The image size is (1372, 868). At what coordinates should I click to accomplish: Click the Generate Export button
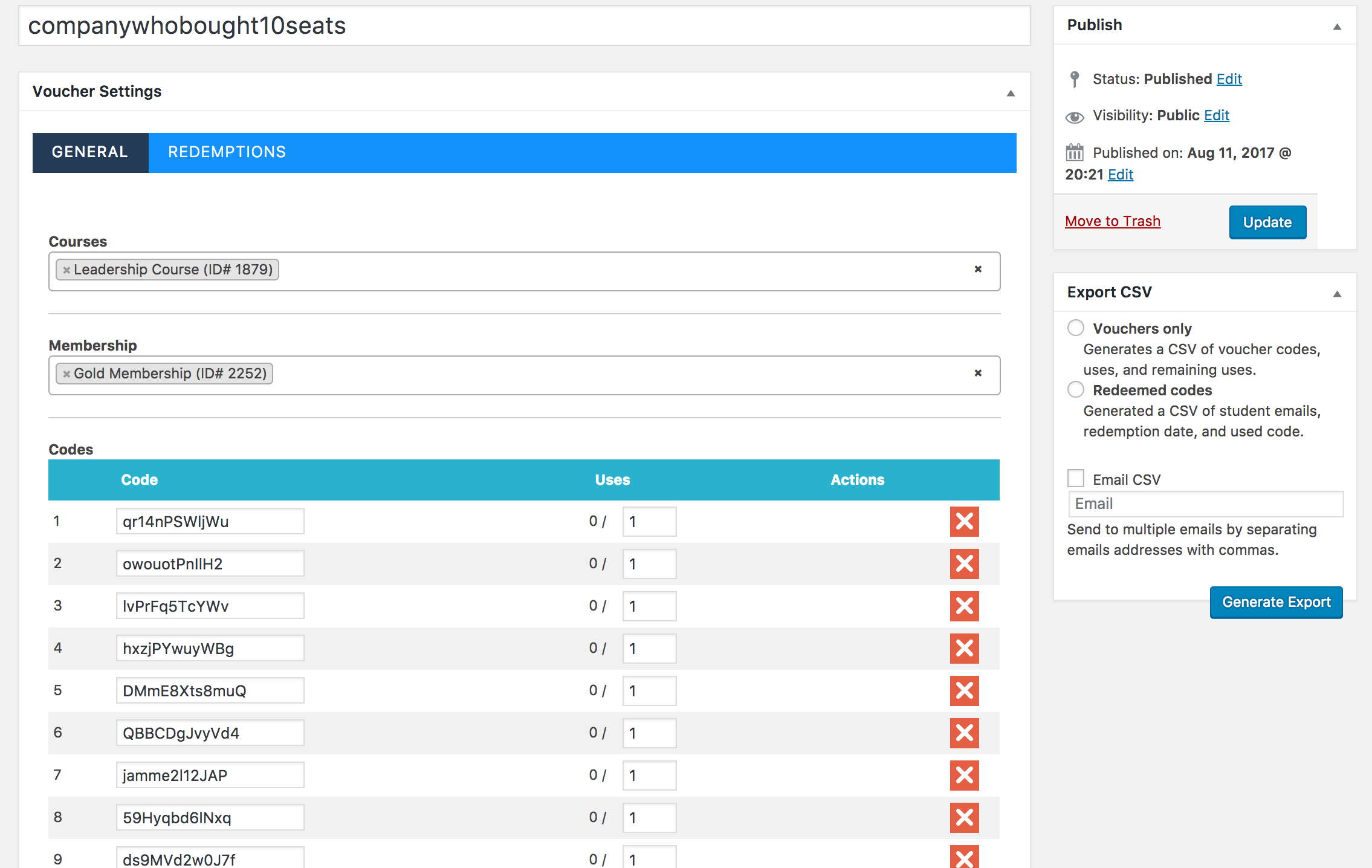pos(1276,602)
